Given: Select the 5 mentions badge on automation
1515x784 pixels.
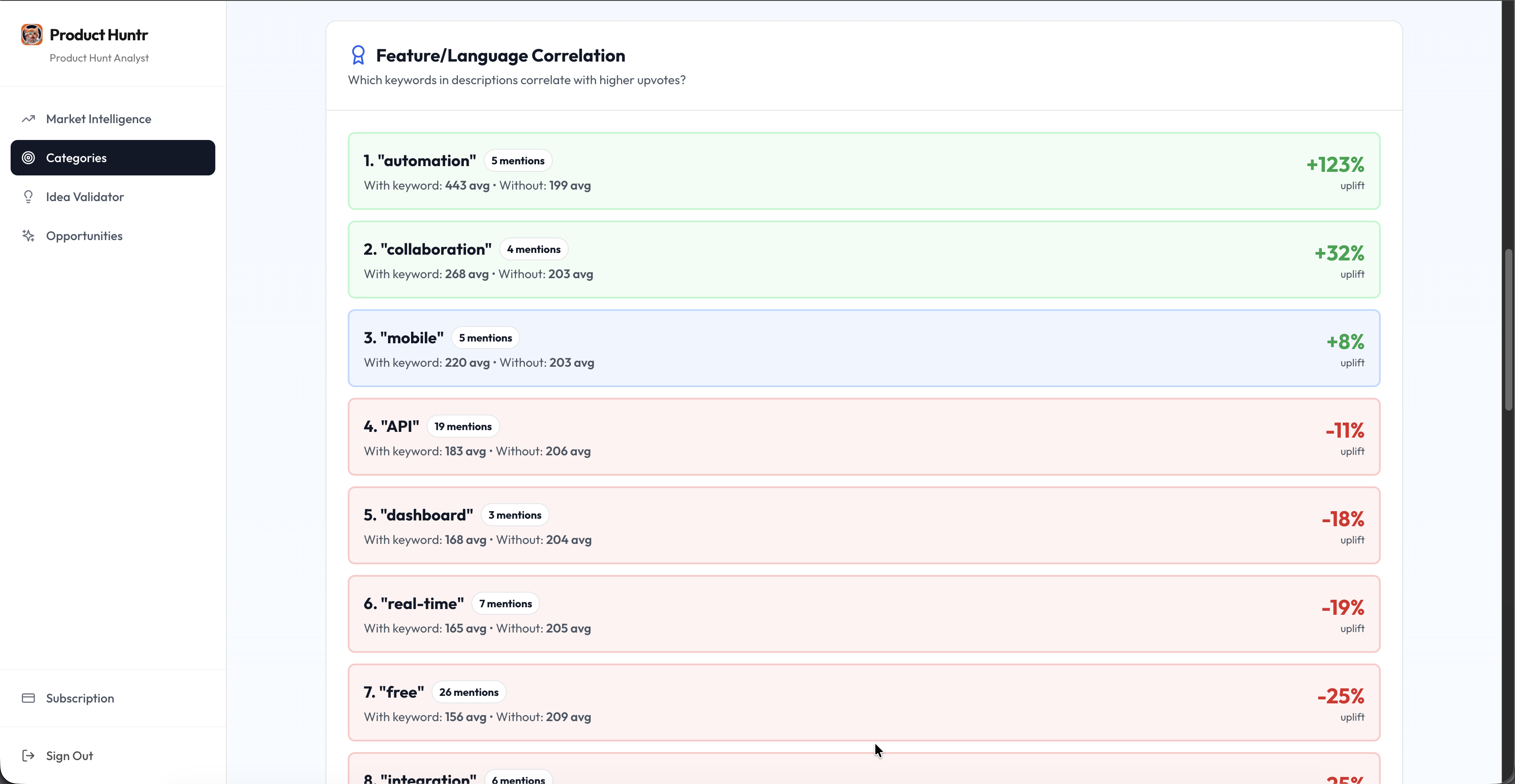Looking at the screenshot, I should tap(517, 160).
